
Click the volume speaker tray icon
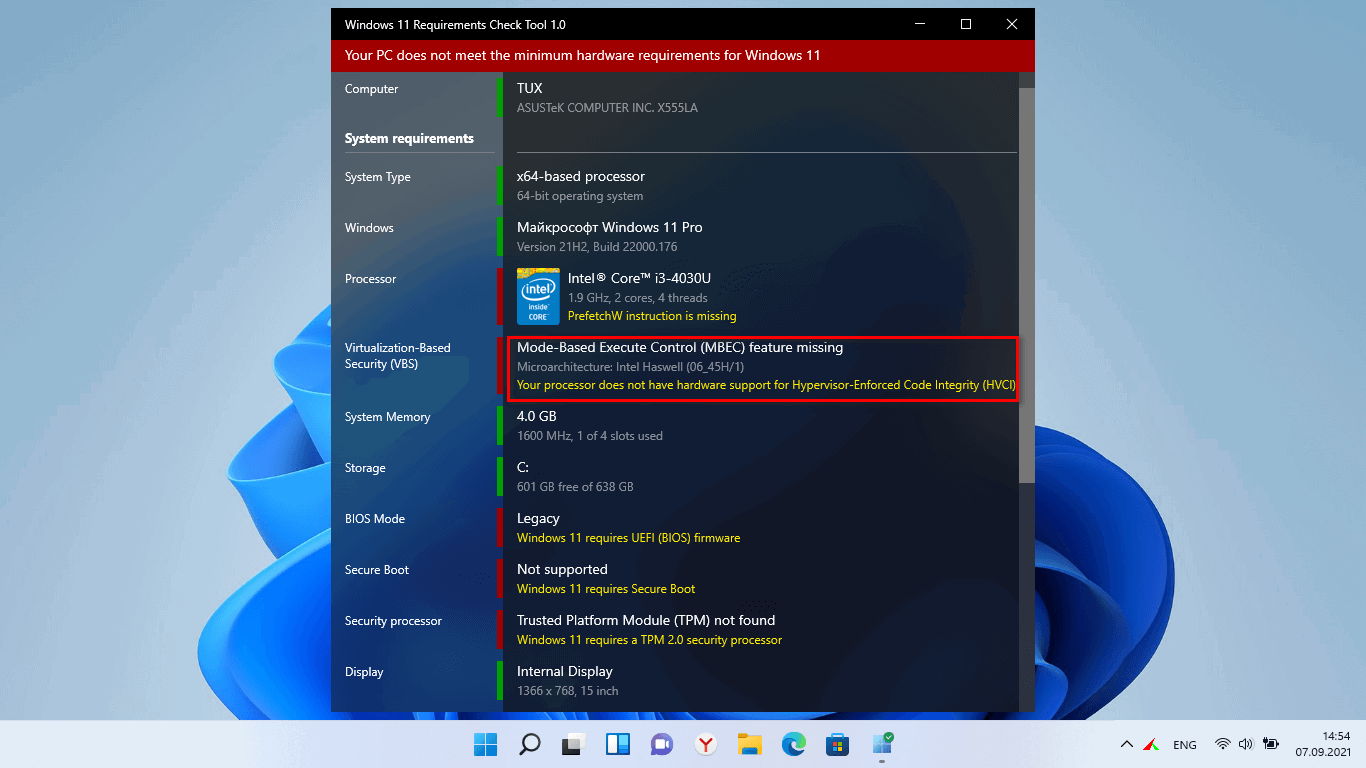(x=1246, y=744)
